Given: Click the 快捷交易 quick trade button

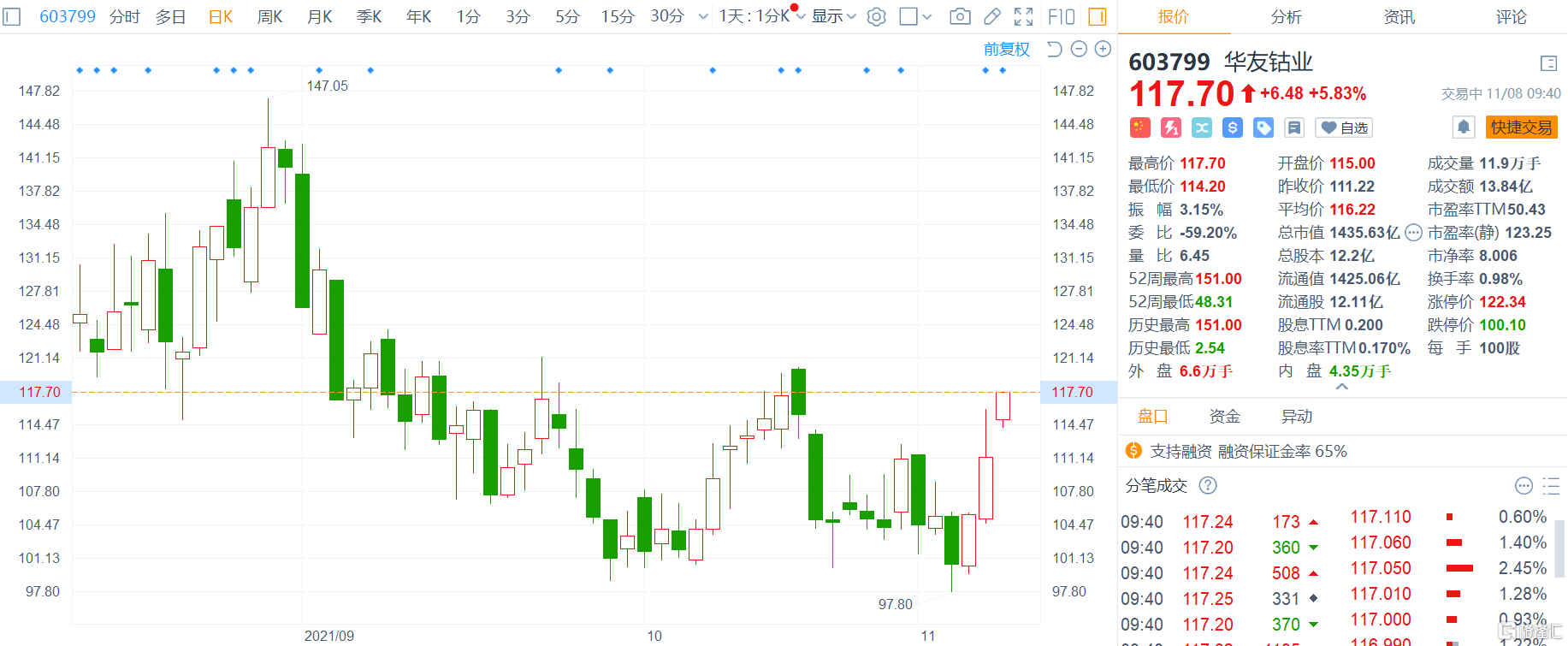Looking at the screenshot, I should [x=1522, y=127].
